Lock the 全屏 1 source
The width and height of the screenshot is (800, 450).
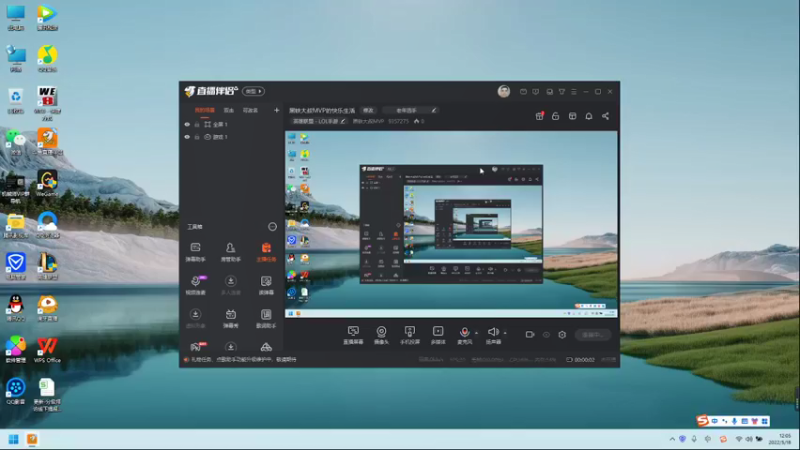tap(197, 124)
